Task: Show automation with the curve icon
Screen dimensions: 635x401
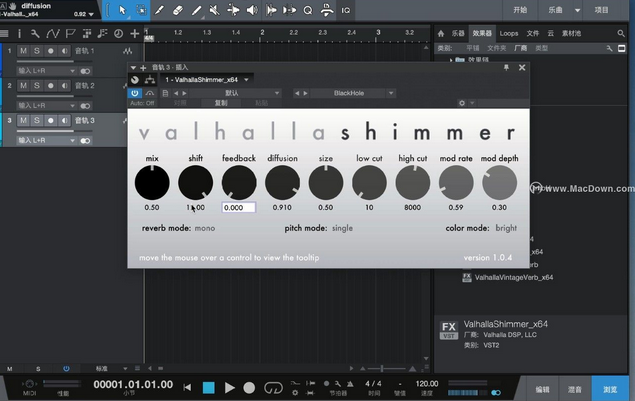Action: [x=53, y=34]
